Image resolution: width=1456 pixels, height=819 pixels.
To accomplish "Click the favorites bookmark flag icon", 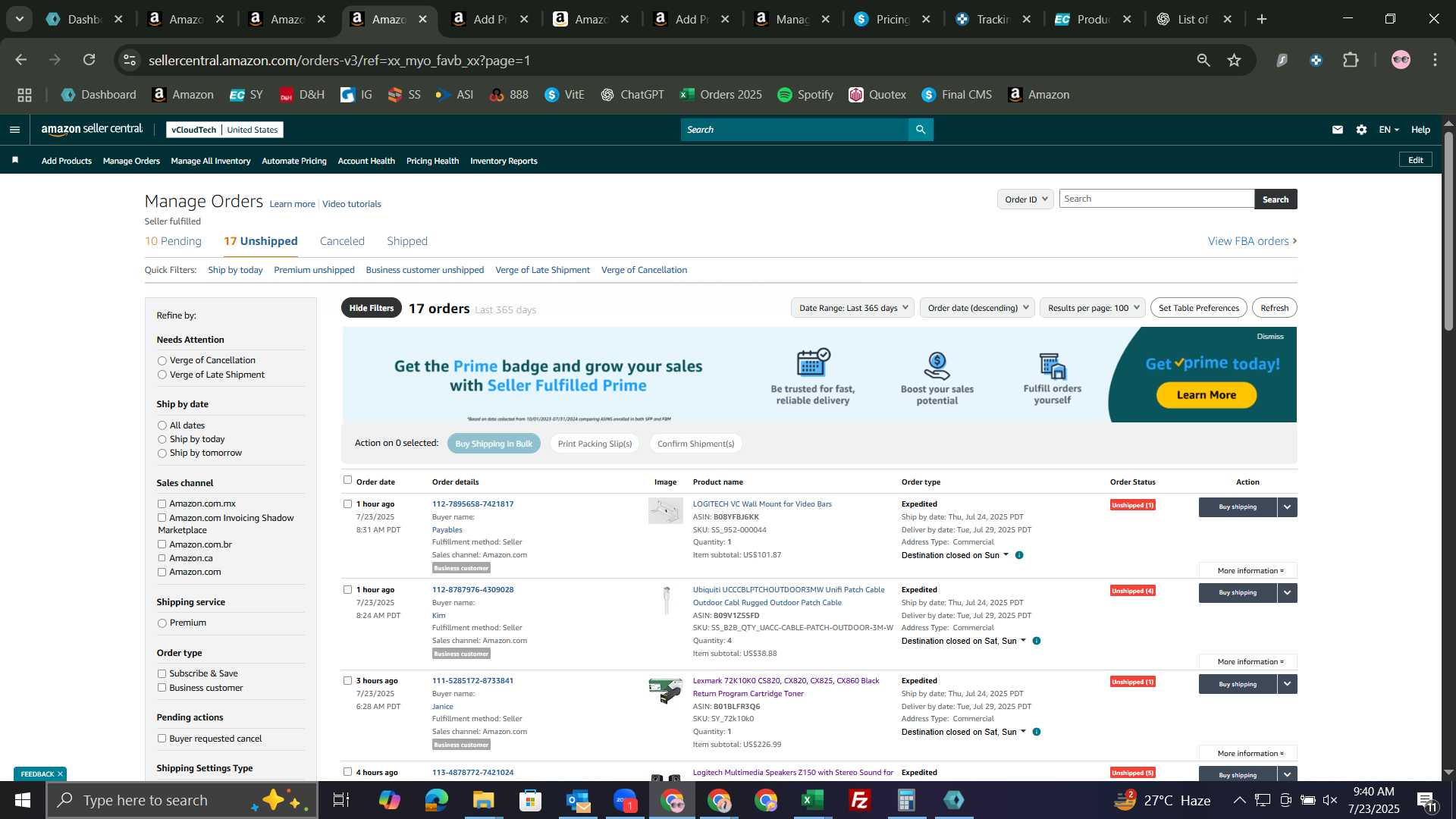I will 15,160.
